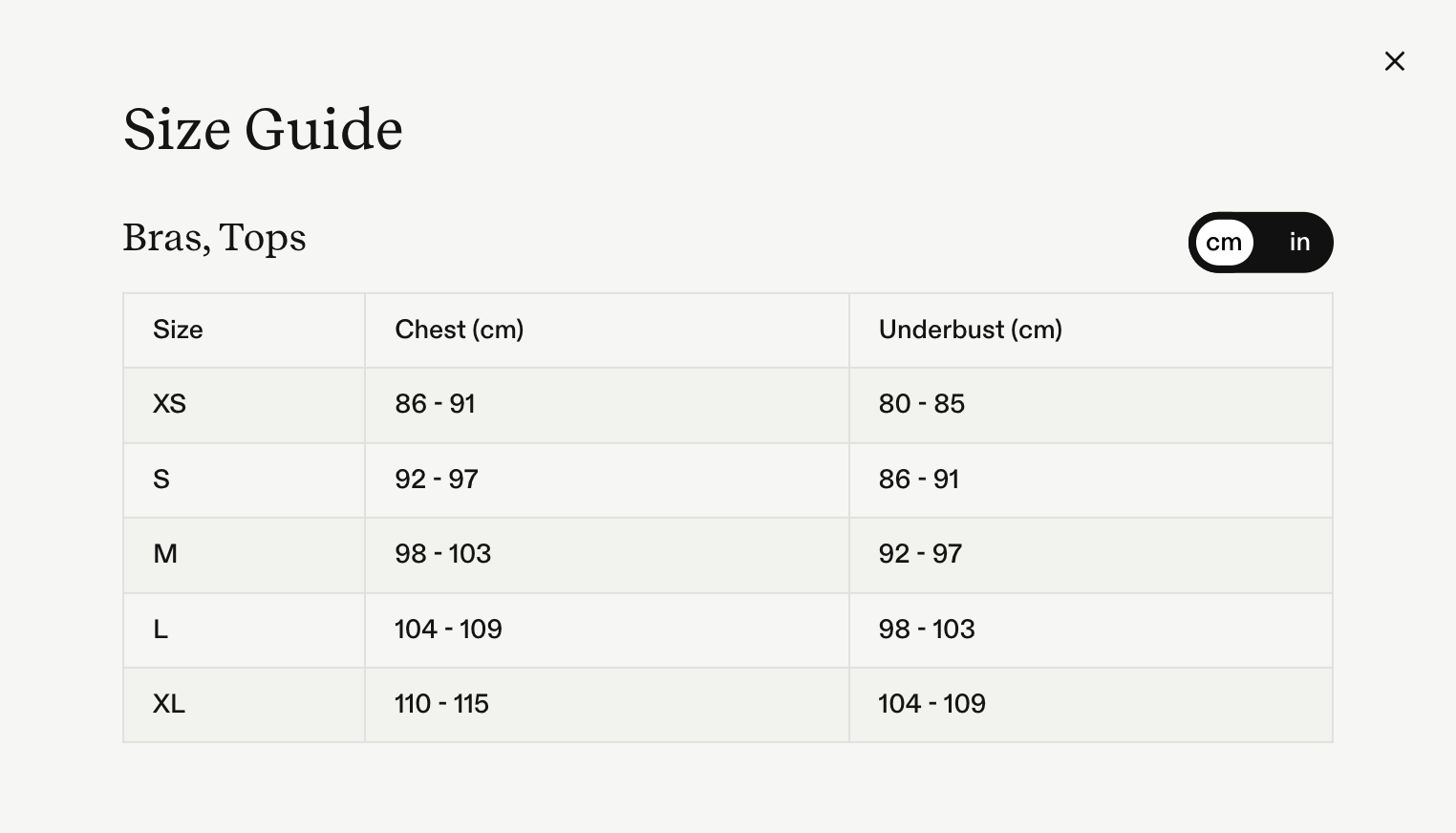Click the 80 - 85 underbust measurement
Viewport: 1456px width, 833px height.
pos(922,404)
